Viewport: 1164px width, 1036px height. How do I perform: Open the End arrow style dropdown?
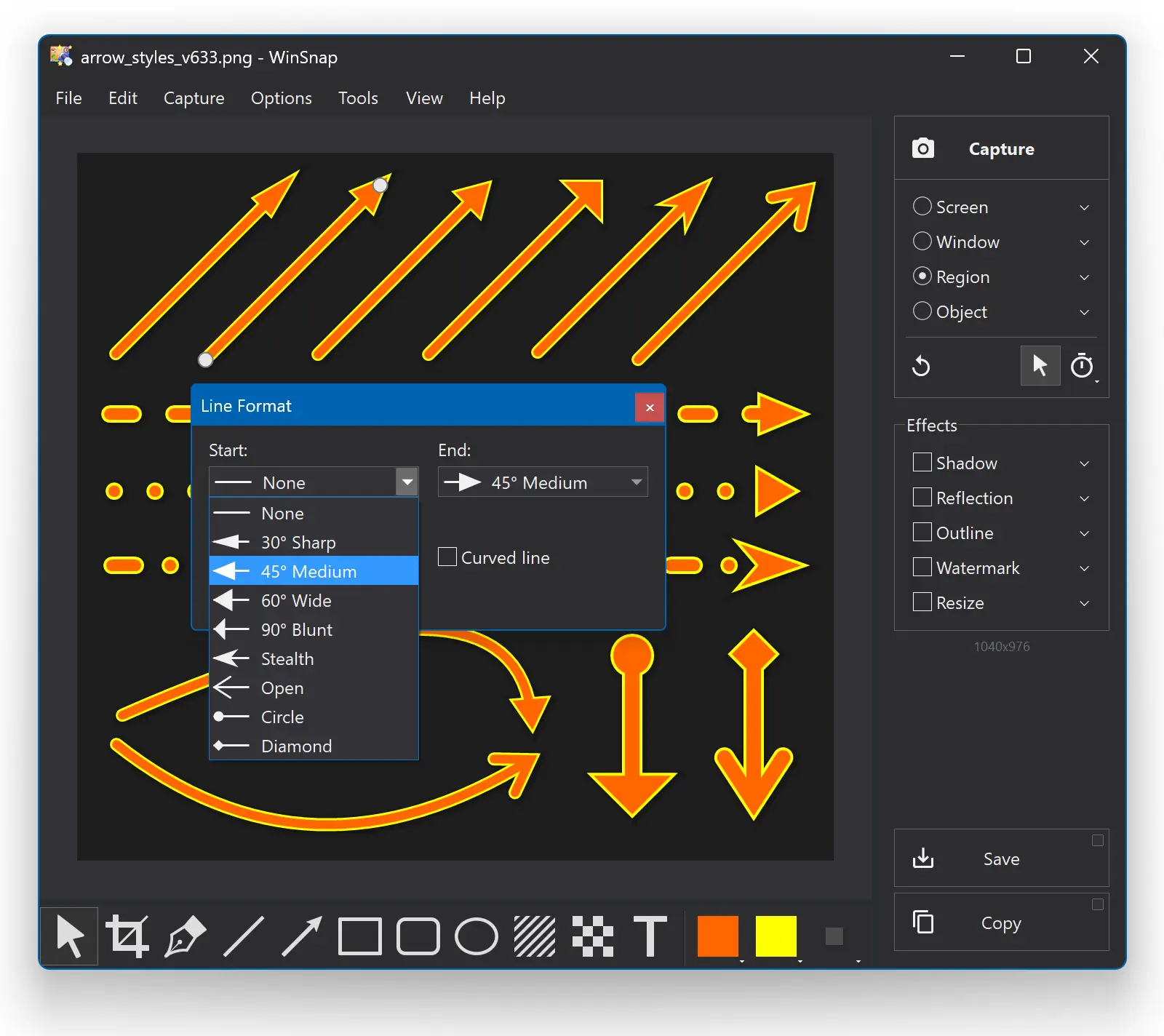[x=543, y=482]
